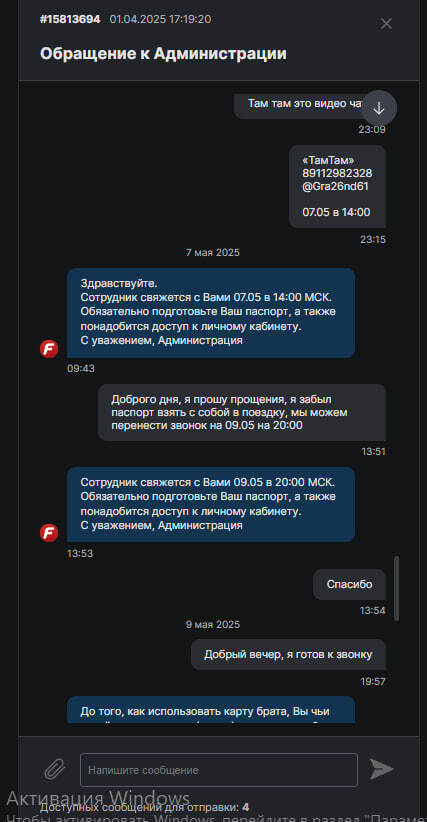
Task: Click the paperclip attach file icon
Action: click(x=54, y=769)
